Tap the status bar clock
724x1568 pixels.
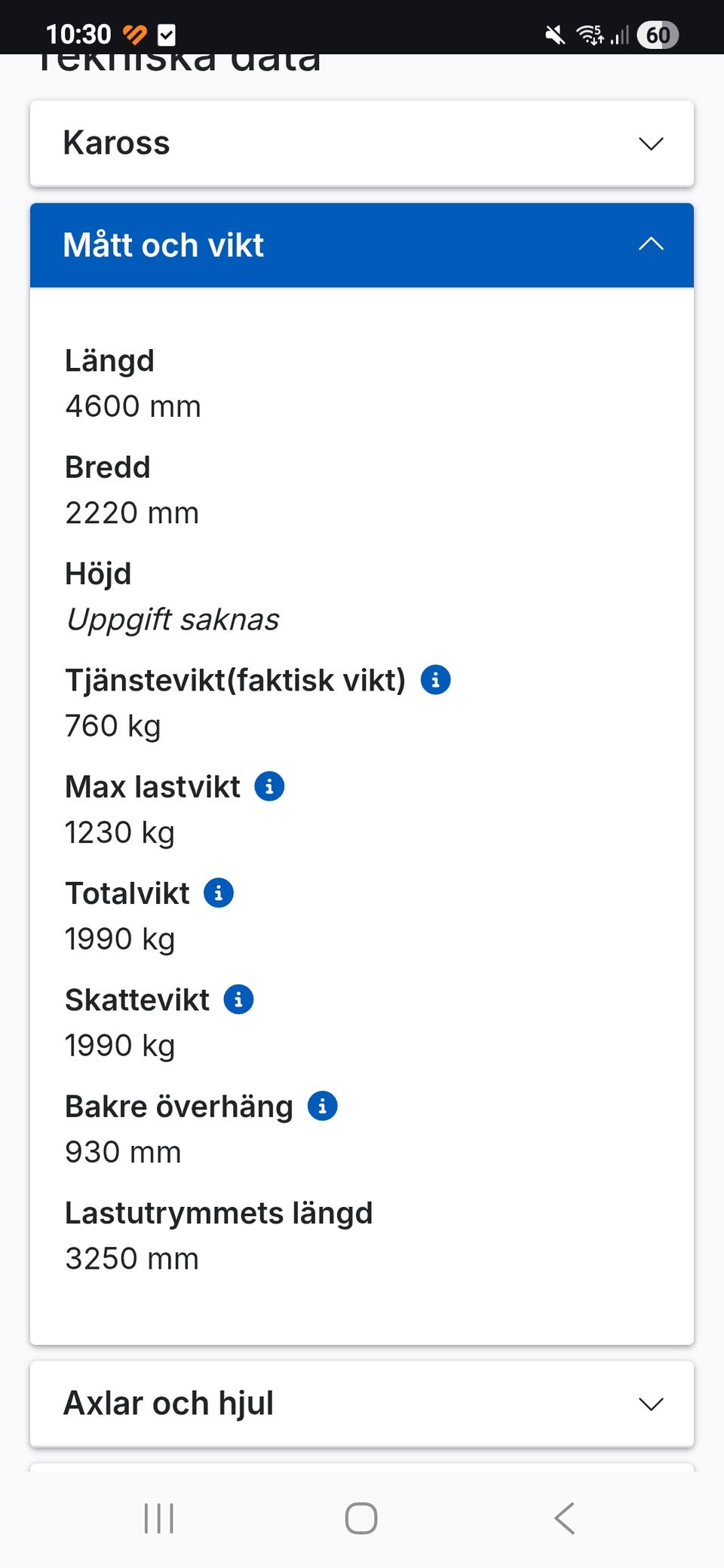tap(78, 35)
